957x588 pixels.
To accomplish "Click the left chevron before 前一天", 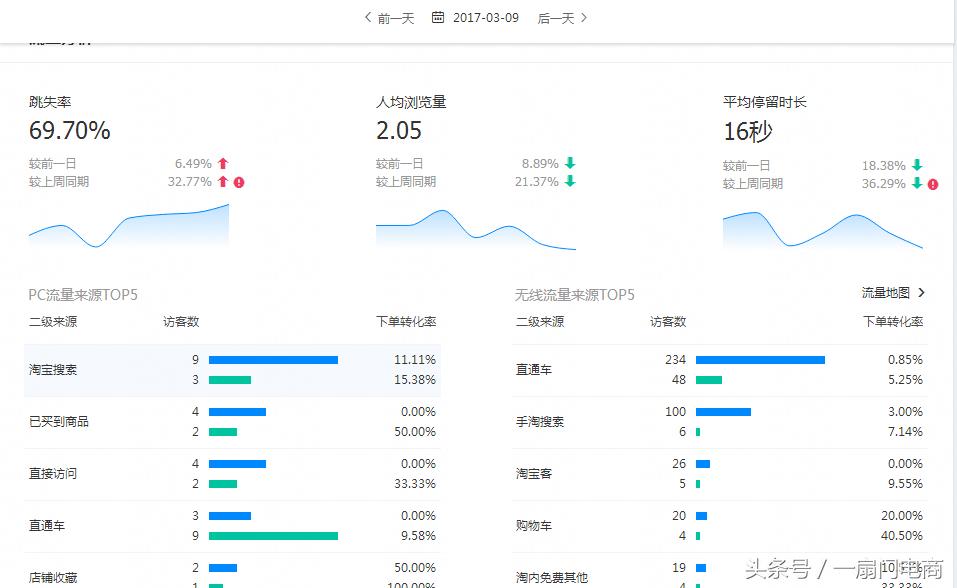I will [x=367, y=17].
